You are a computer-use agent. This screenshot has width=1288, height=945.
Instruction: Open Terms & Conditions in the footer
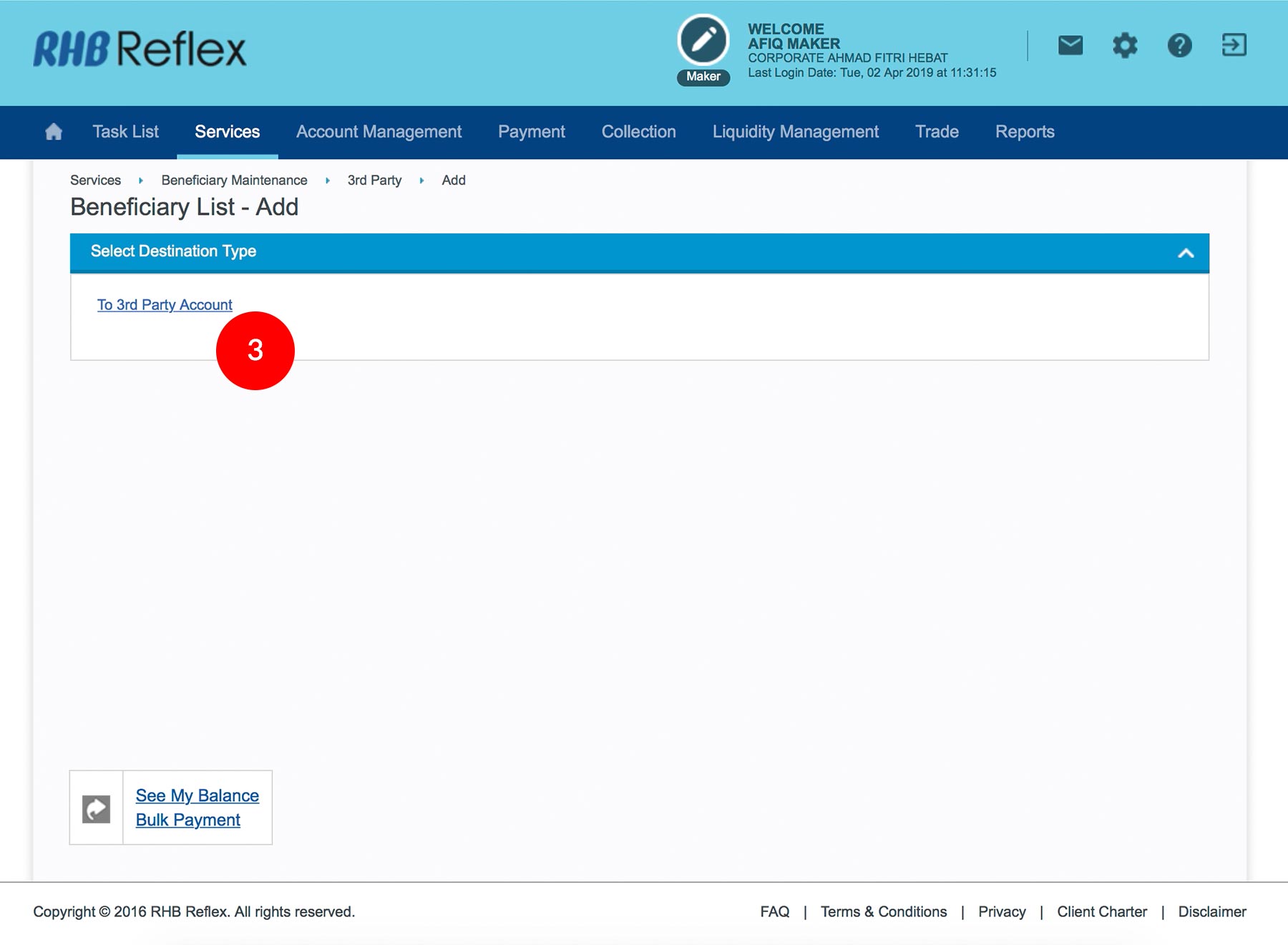pyautogui.click(x=883, y=911)
